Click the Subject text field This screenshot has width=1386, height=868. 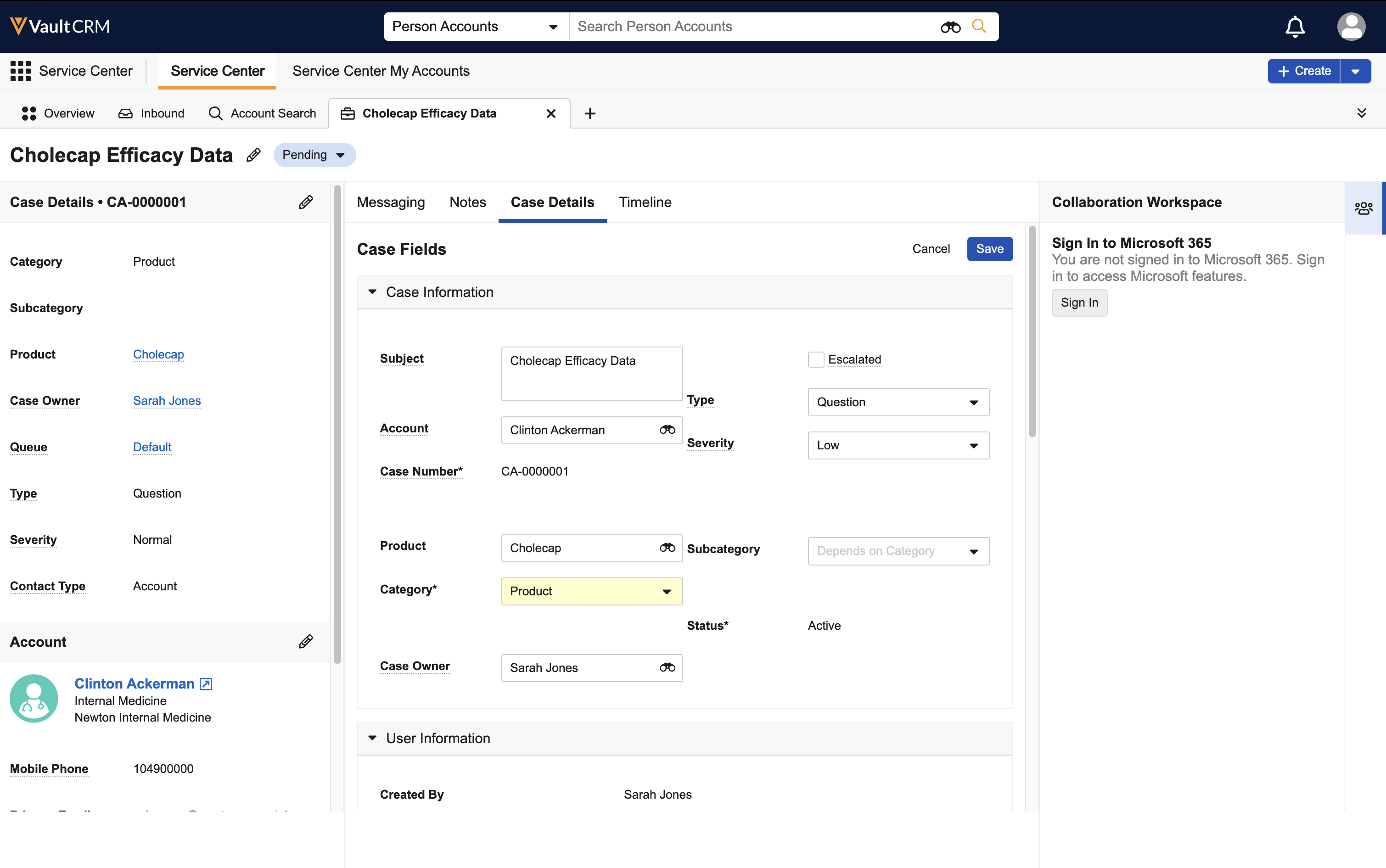pyautogui.click(x=591, y=373)
